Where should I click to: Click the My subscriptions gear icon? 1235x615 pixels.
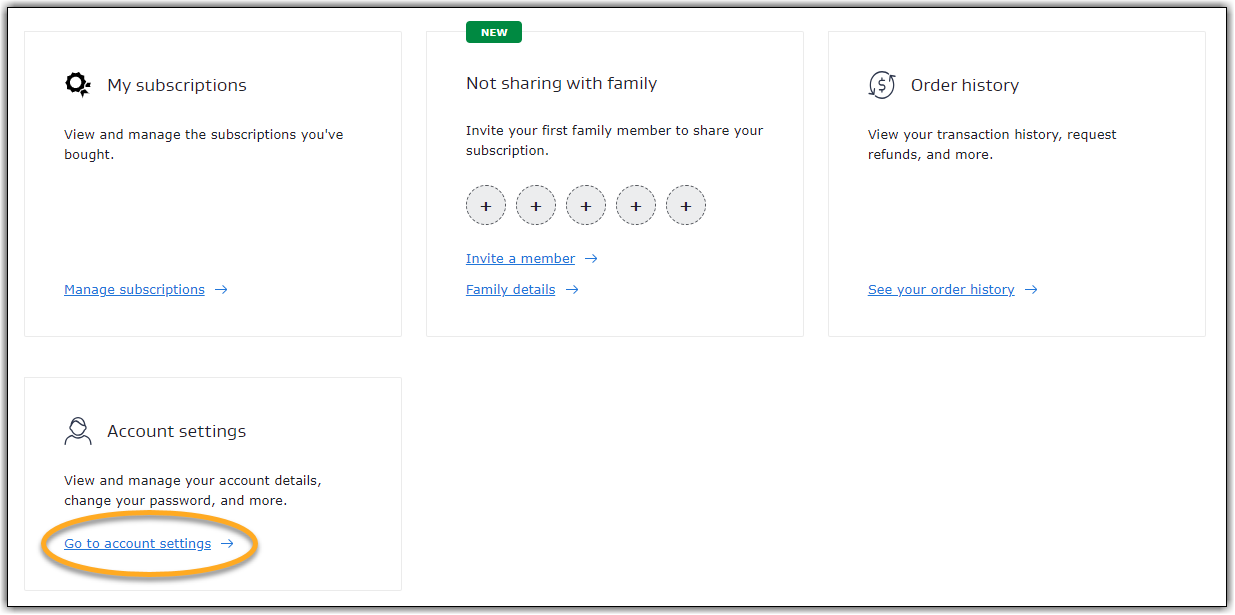point(78,85)
